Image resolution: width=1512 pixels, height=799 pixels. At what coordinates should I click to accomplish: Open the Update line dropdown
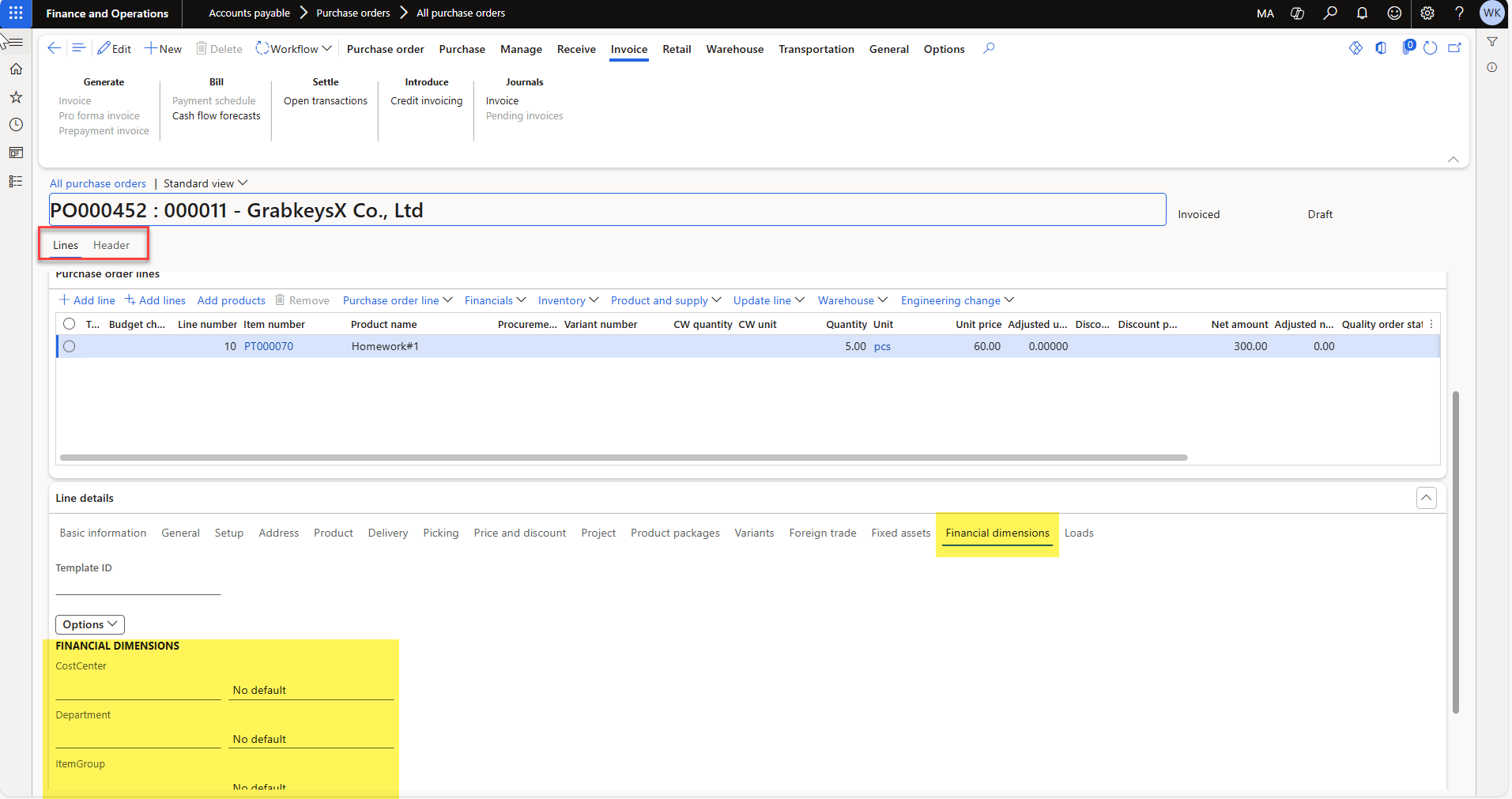pyautogui.click(x=768, y=300)
